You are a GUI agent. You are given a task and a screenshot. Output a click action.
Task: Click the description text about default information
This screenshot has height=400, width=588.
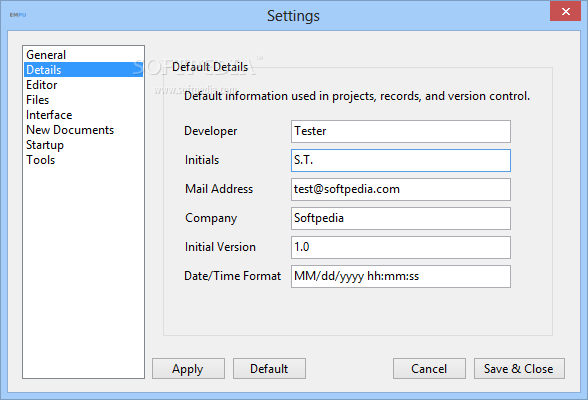pos(357,96)
